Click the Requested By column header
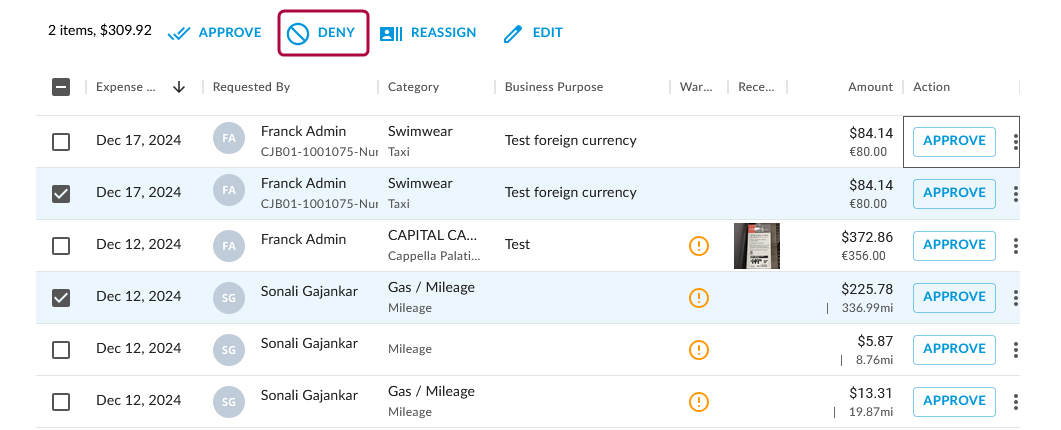This screenshot has width=1061, height=430. tap(251, 87)
